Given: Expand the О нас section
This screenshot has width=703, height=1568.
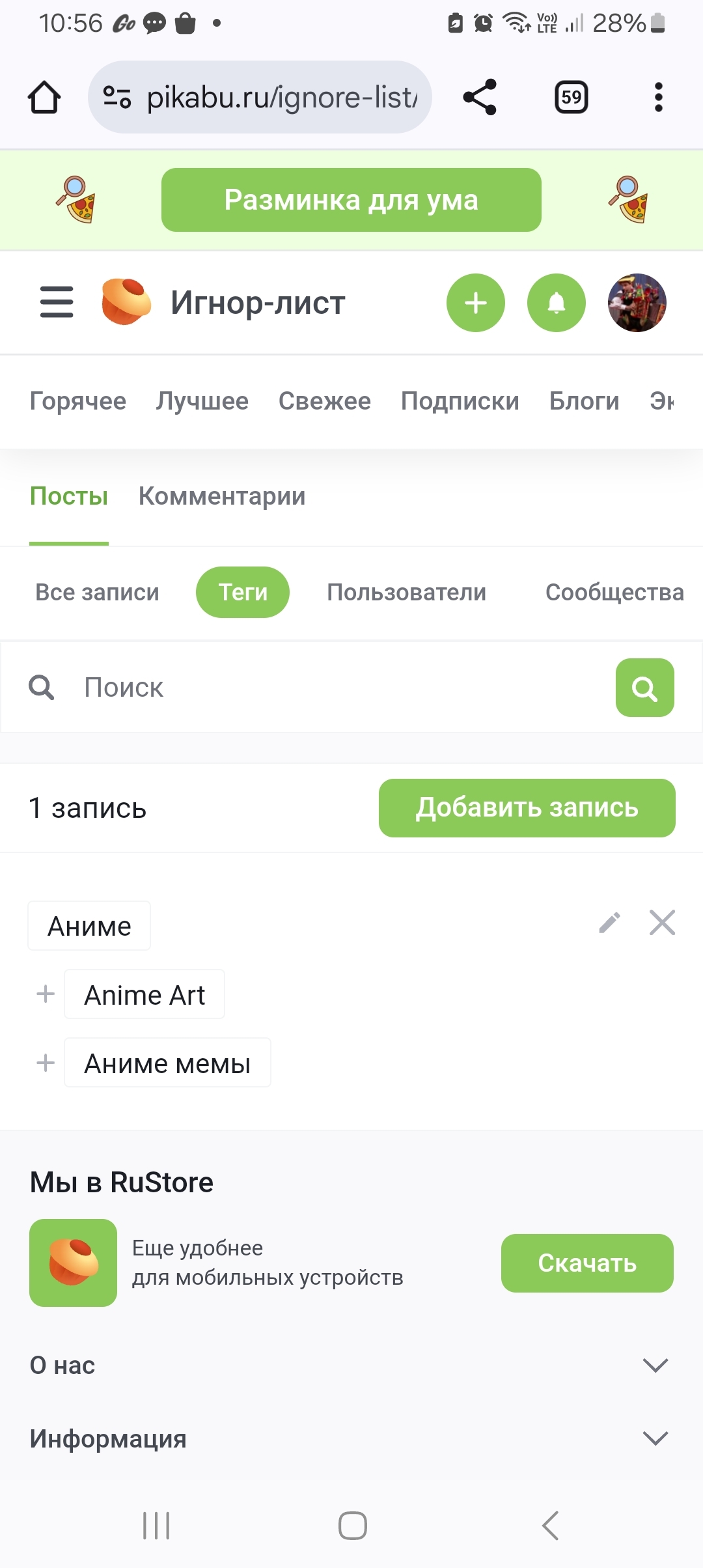Looking at the screenshot, I should coord(351,1365).
